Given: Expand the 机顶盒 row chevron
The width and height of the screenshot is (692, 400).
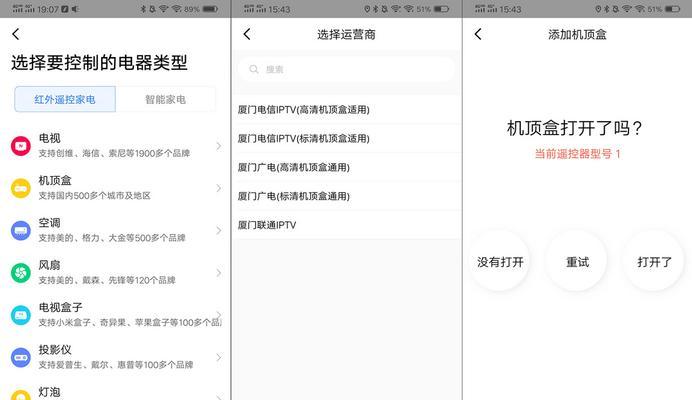Looking at the screenshot, I should tap(219, 188).
